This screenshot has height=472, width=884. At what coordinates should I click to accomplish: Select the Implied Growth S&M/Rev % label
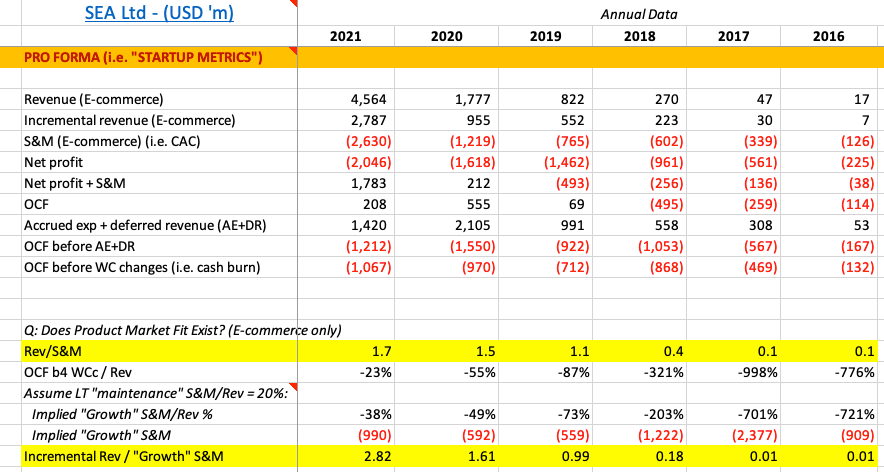tap(122, 414)
